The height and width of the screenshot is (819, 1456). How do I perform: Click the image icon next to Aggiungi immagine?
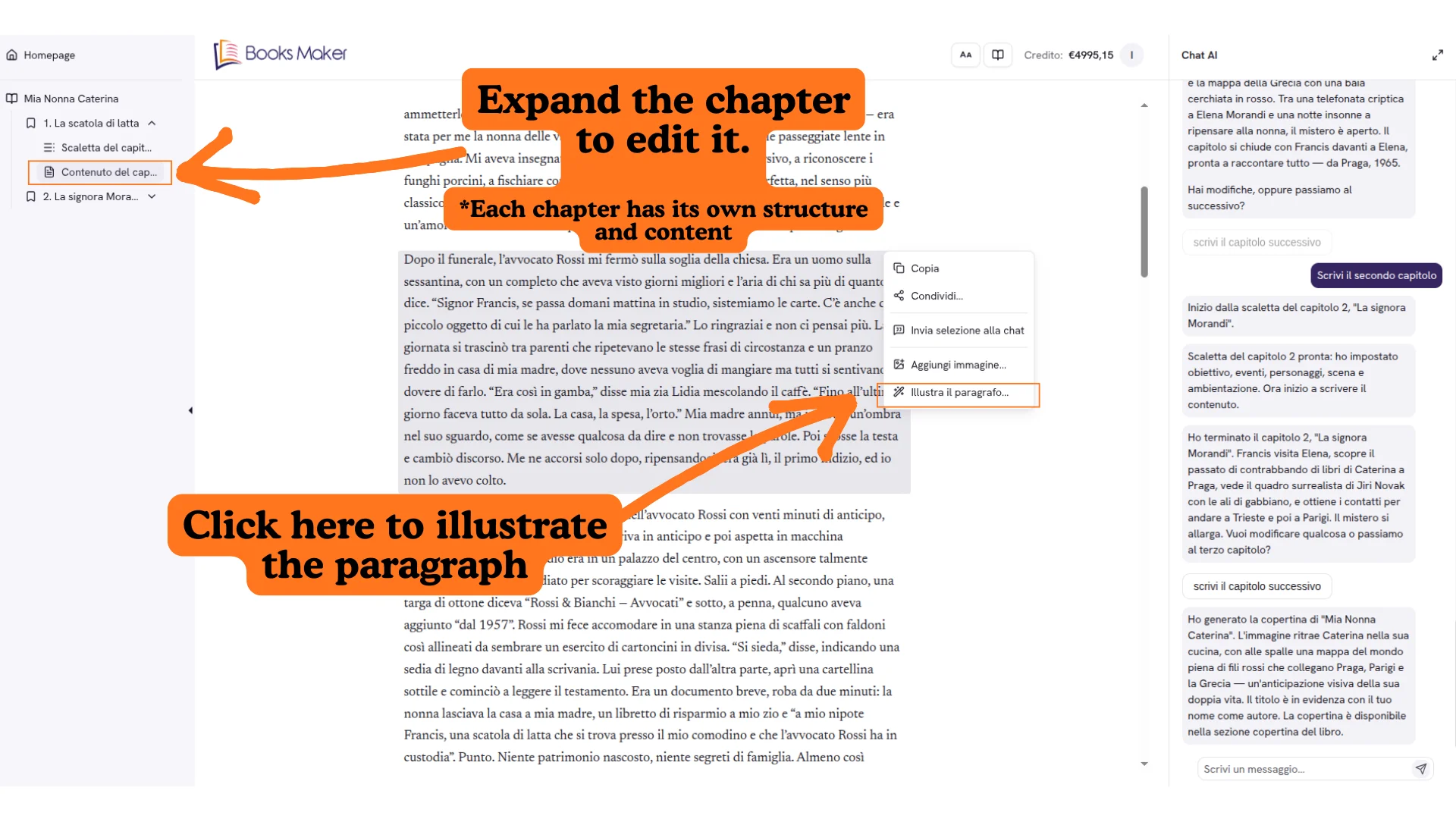coord(899,365)
